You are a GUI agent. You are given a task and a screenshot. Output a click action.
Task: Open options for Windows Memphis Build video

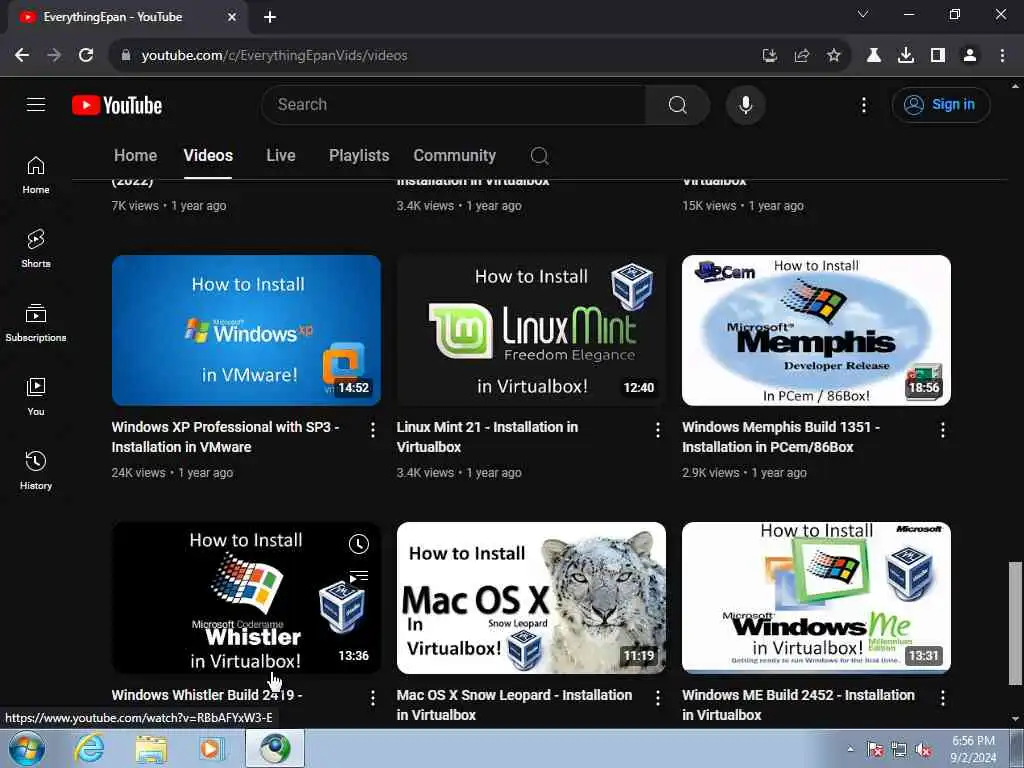click(x=942, y=430)
